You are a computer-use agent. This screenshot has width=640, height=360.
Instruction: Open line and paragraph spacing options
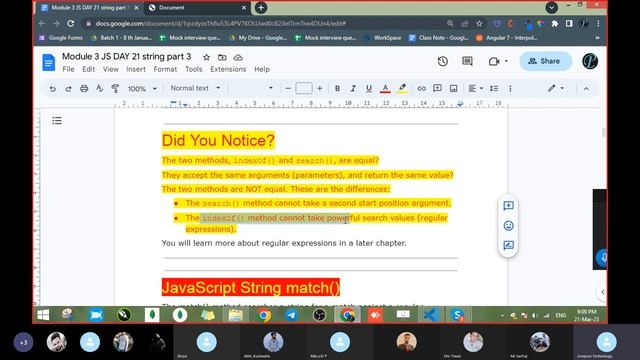pos(494,88)
